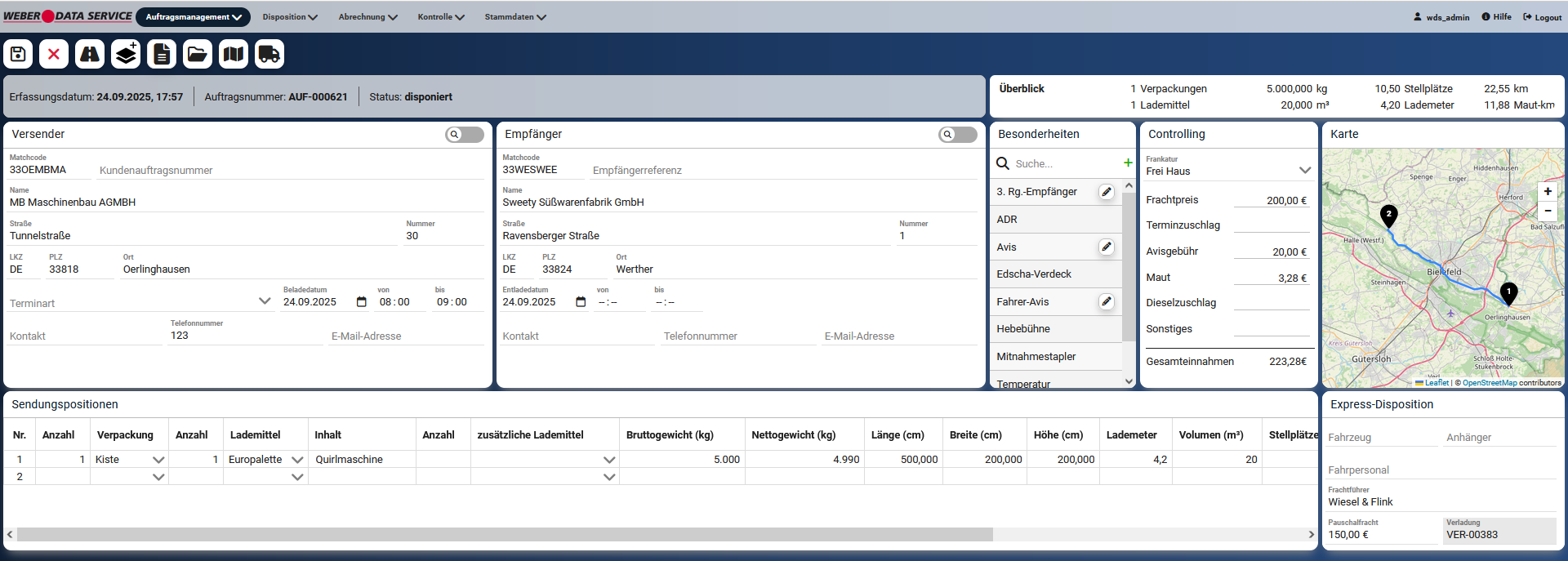Edit the Fahrer-Avis entry with pencil icon
The image size is (1568, 561).
click(1106, 301)
